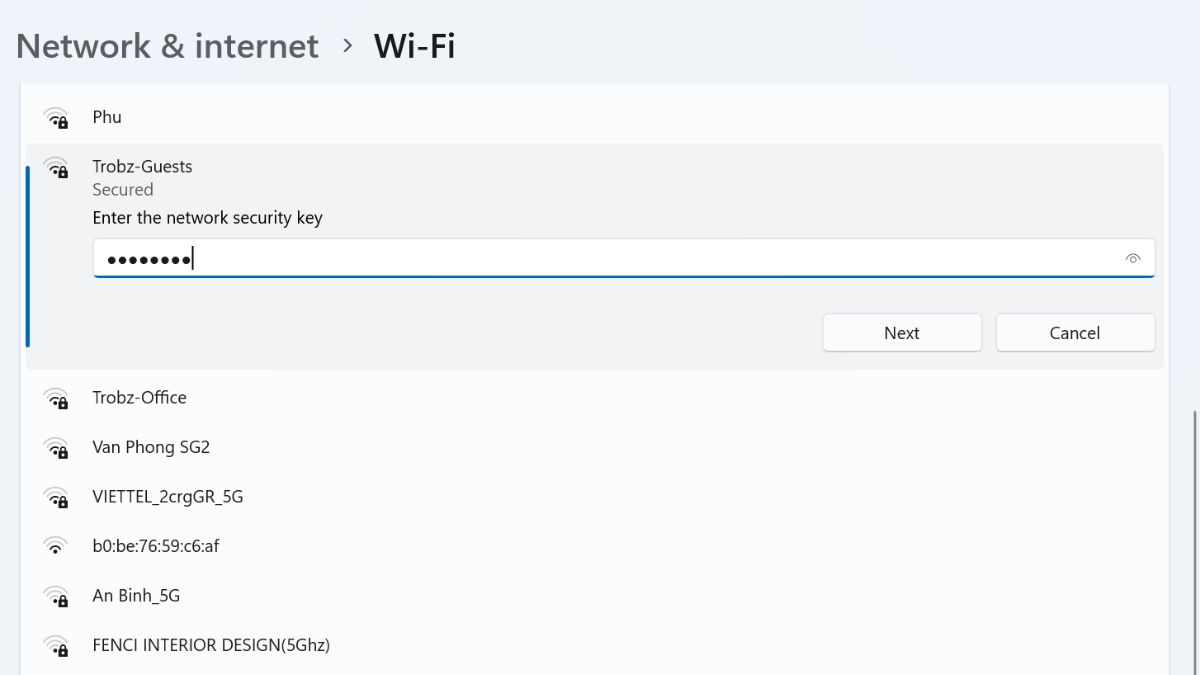Click the FENCI INTERIOR DESIGN(5Ghz) Wi-Fi icon

56,646
